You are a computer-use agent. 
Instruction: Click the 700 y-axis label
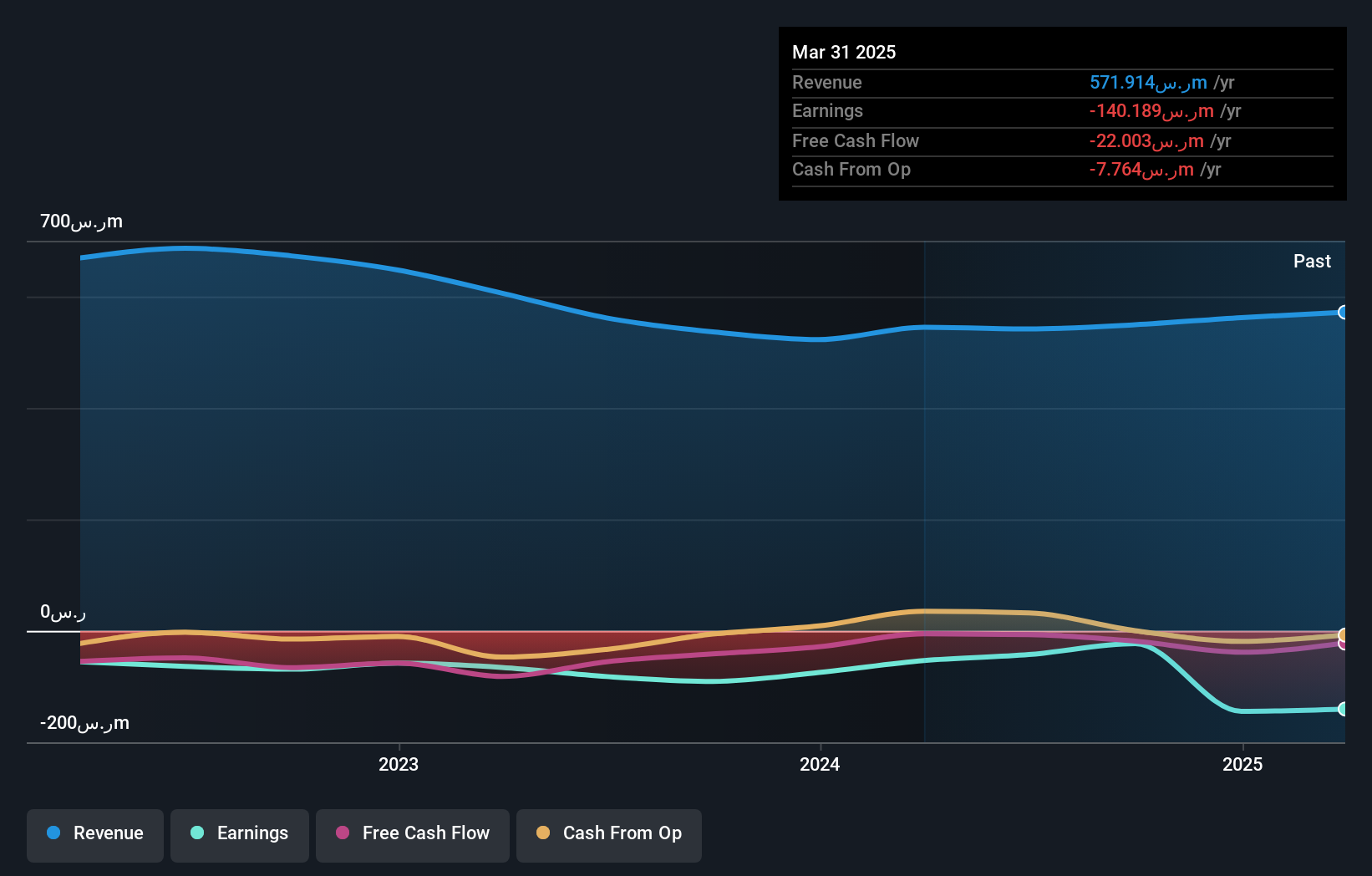click(x=81, y=222)
